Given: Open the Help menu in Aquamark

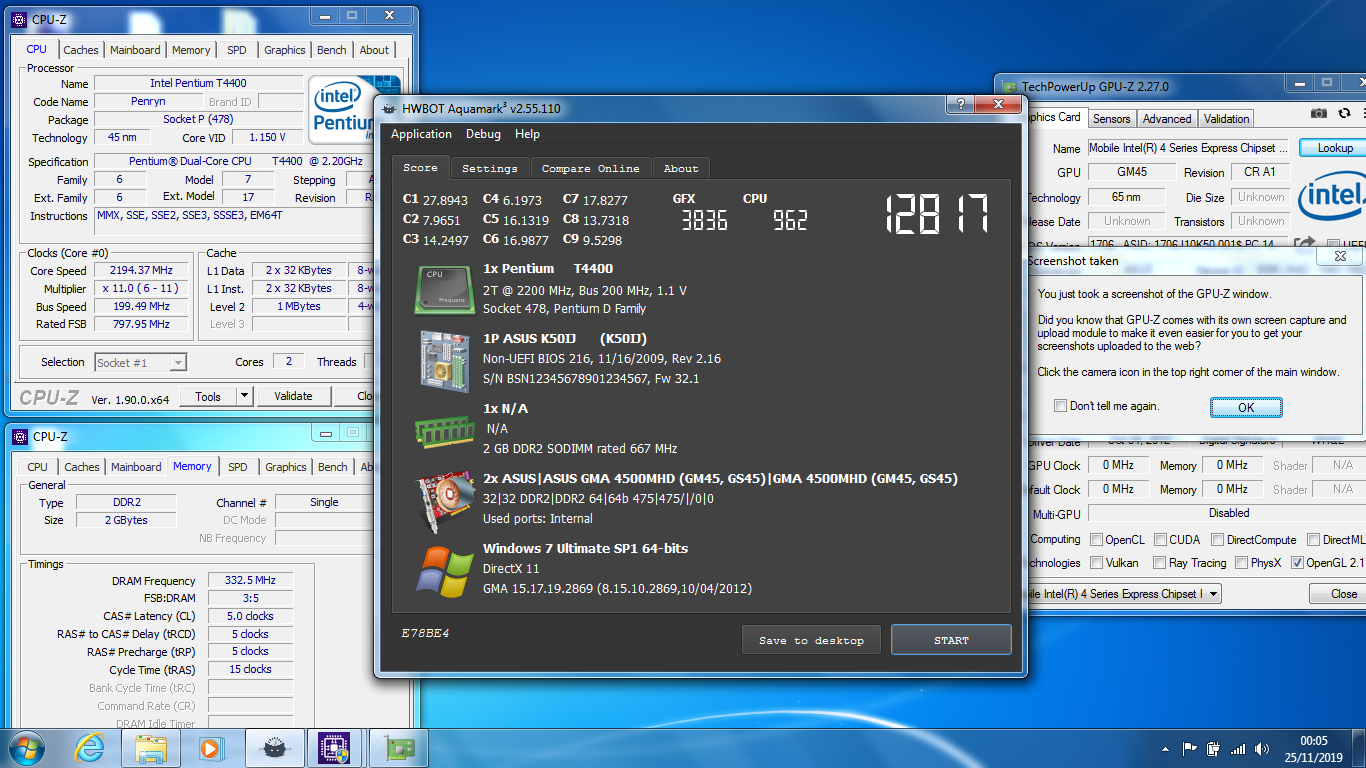Looking at the screenshot, I should click(527, 134).
